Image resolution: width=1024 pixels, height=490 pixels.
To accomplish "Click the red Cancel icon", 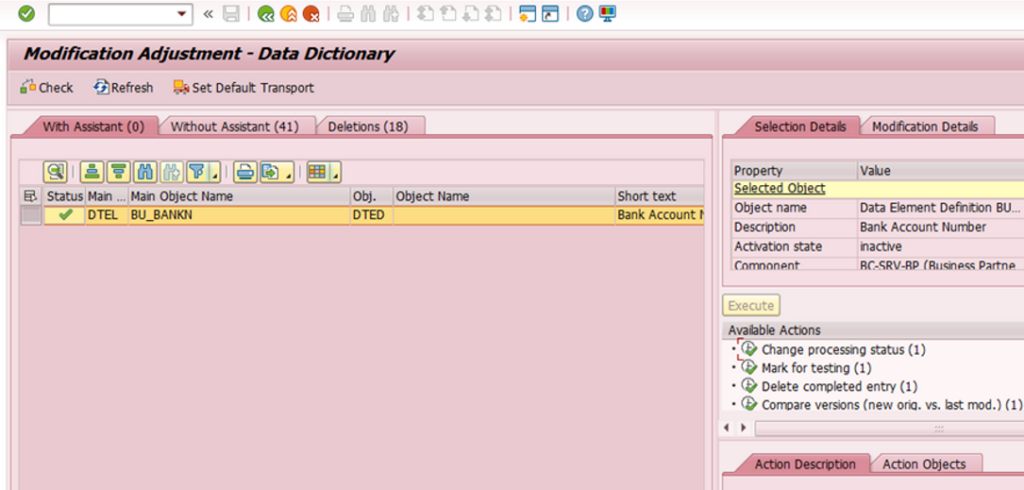I will pos(311,14).
